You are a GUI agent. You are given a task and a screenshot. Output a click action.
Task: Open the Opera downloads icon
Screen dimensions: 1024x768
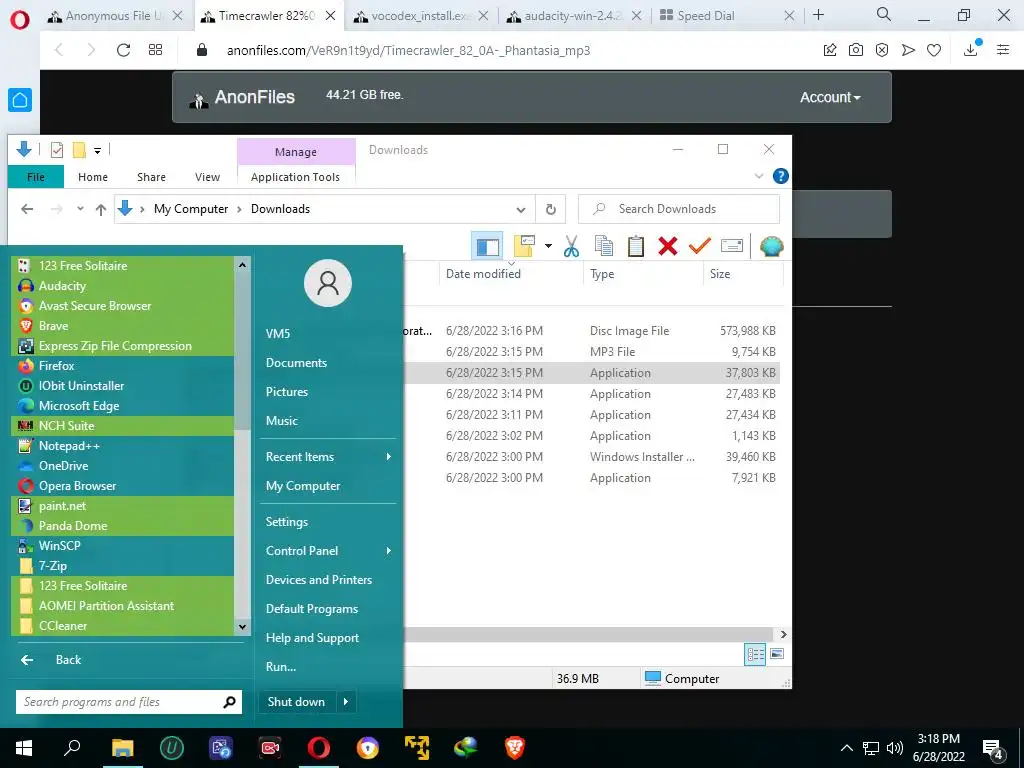point(970,50)
